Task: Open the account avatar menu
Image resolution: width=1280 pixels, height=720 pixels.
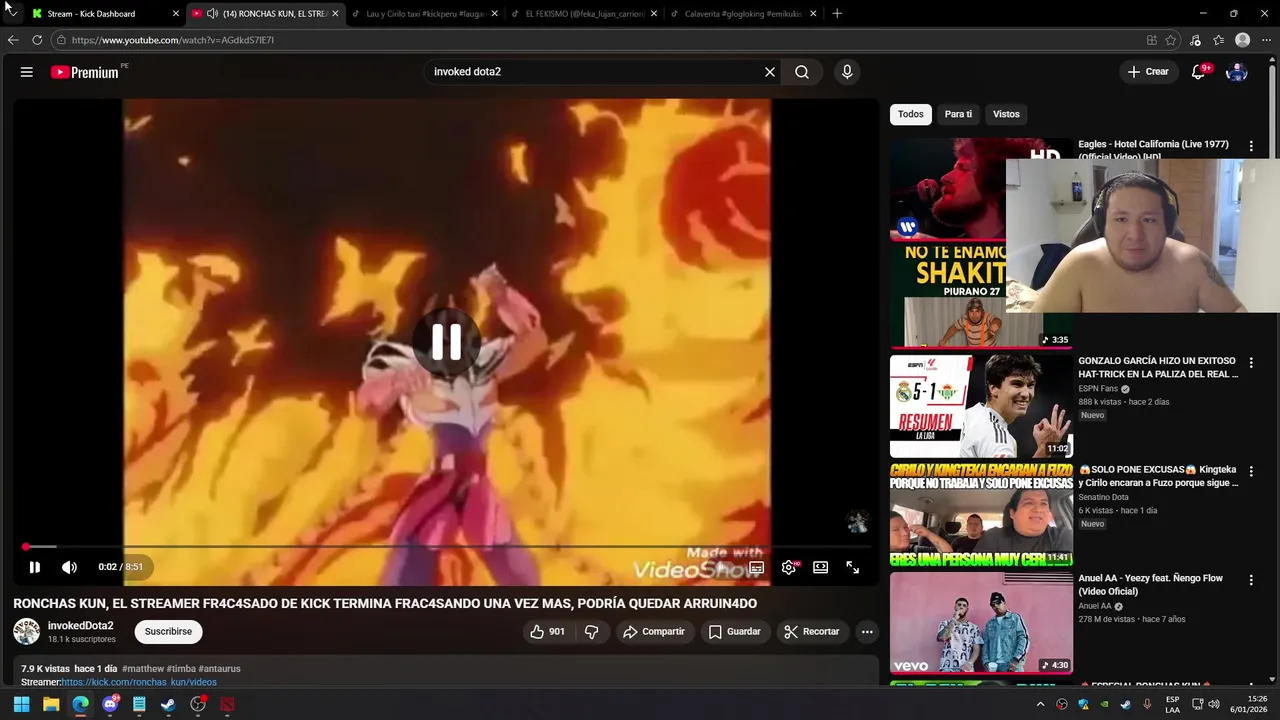Action: (x=1237, y=72)
